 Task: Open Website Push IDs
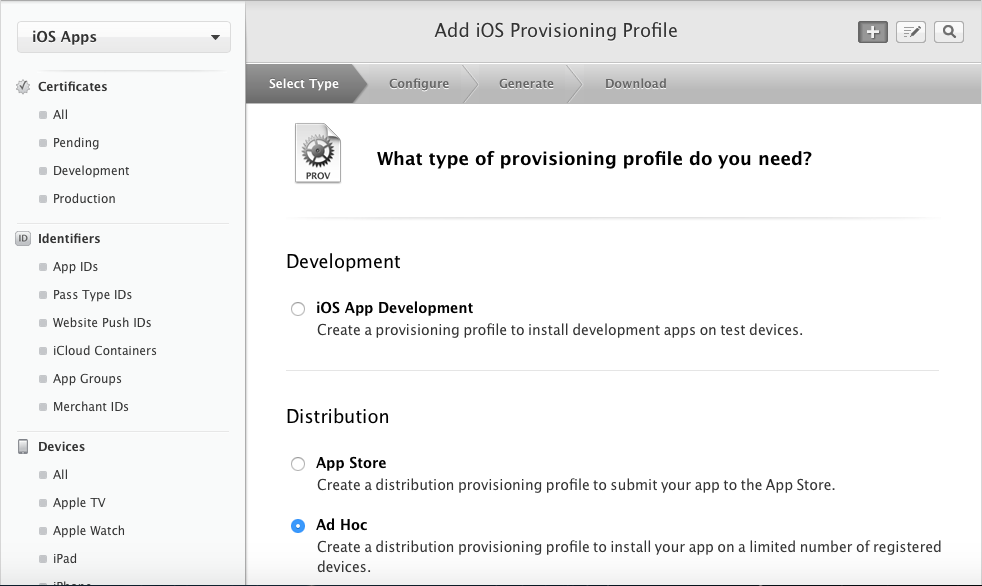pos(102,322)
